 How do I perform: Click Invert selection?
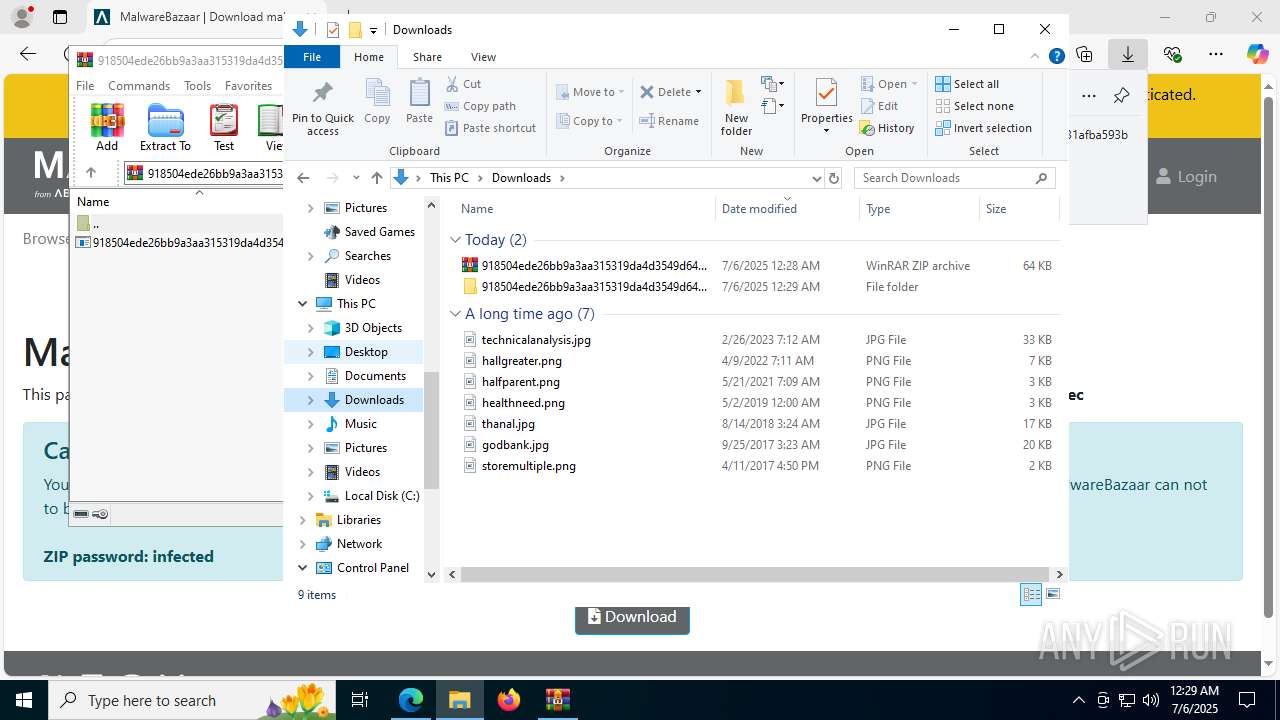click(983, 128)
